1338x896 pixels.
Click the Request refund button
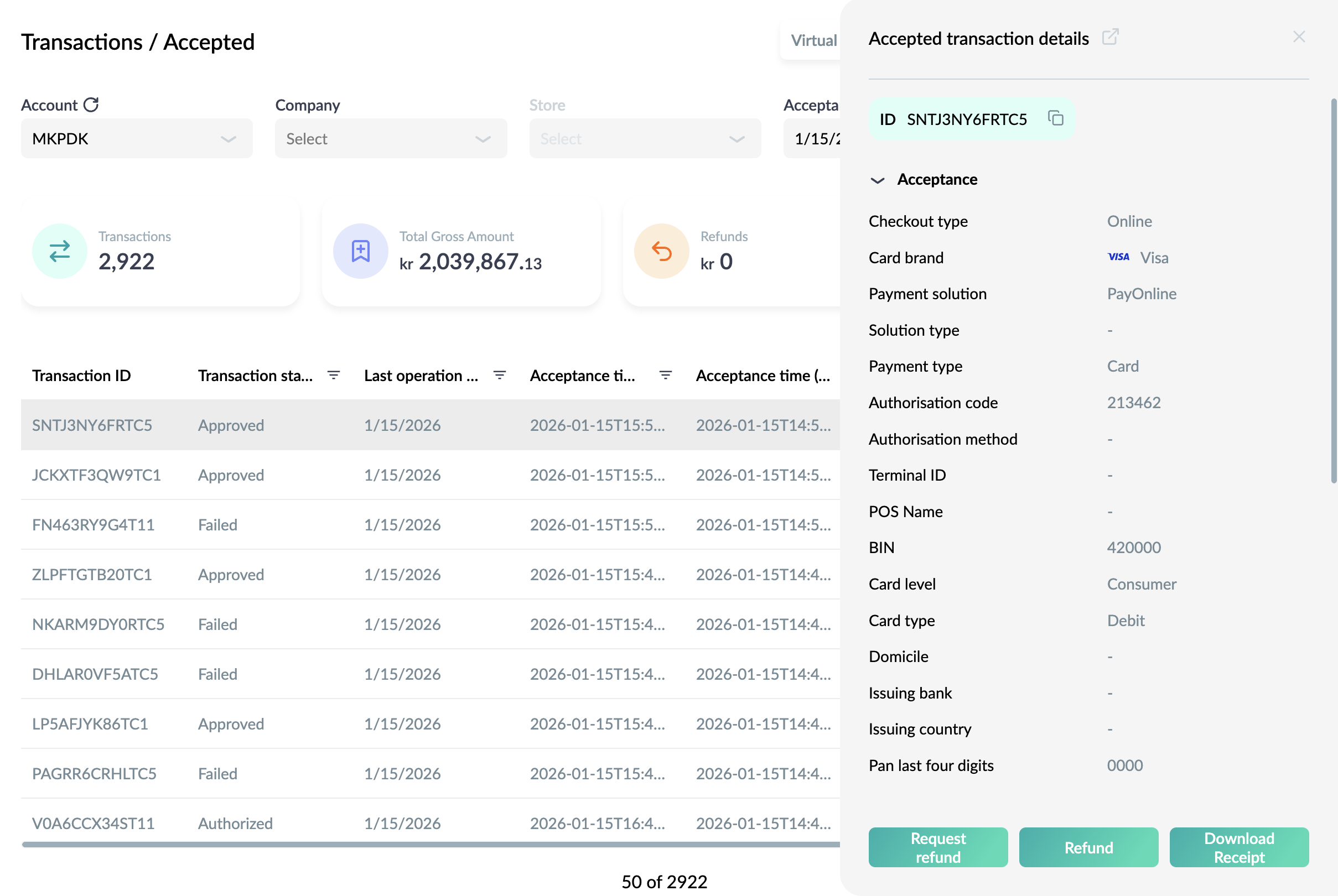coord(938,847)
